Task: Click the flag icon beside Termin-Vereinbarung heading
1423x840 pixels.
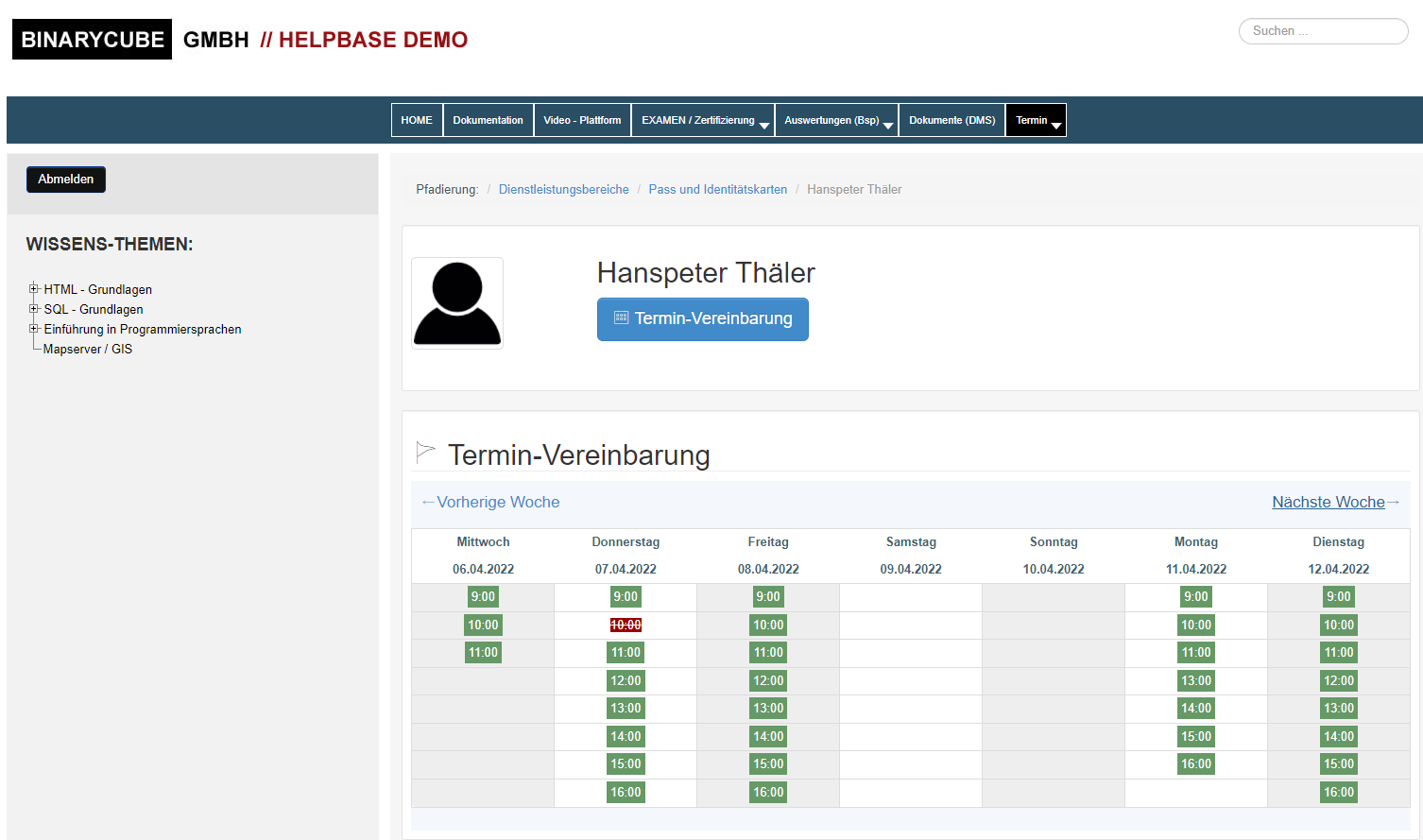Action: coord(425,451)
